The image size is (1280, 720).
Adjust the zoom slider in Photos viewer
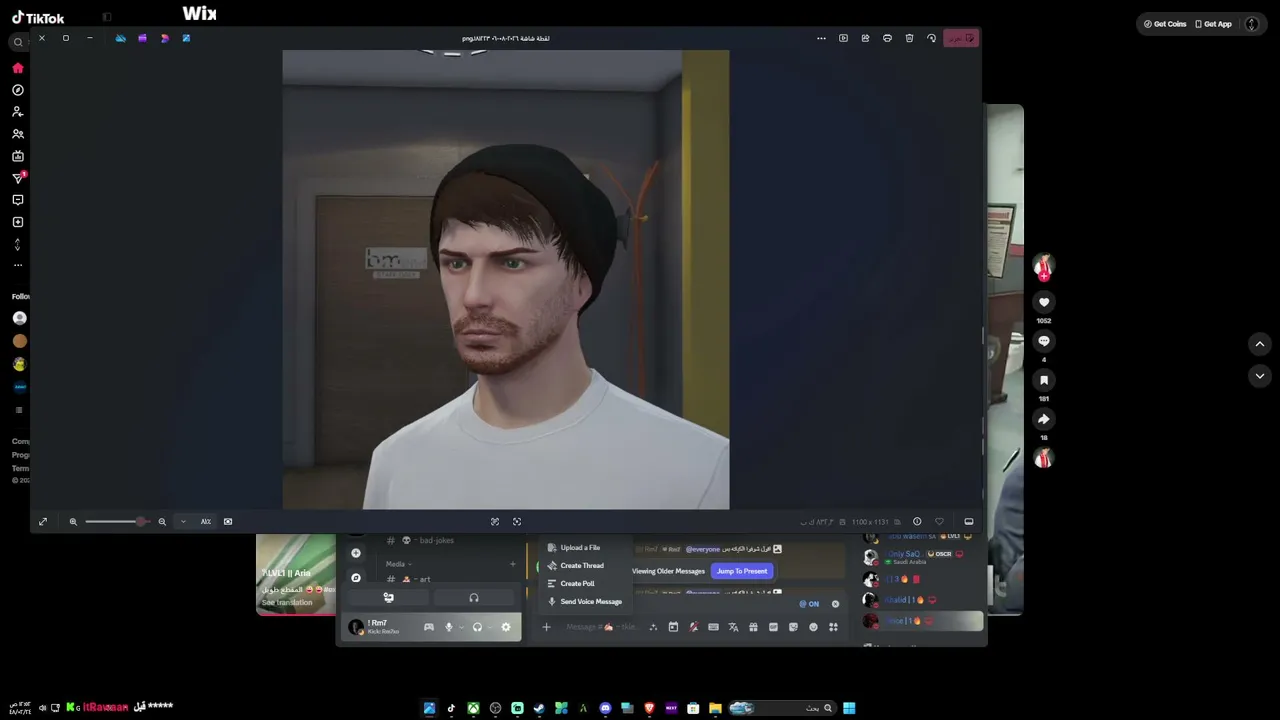coord(117,522)
